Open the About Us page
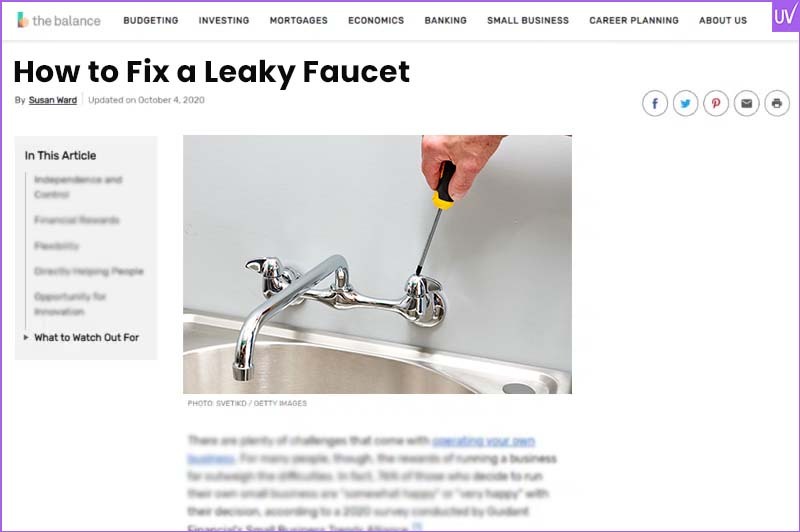The height and width of the screenshot is (532, 800). click(x=722, y=20)
